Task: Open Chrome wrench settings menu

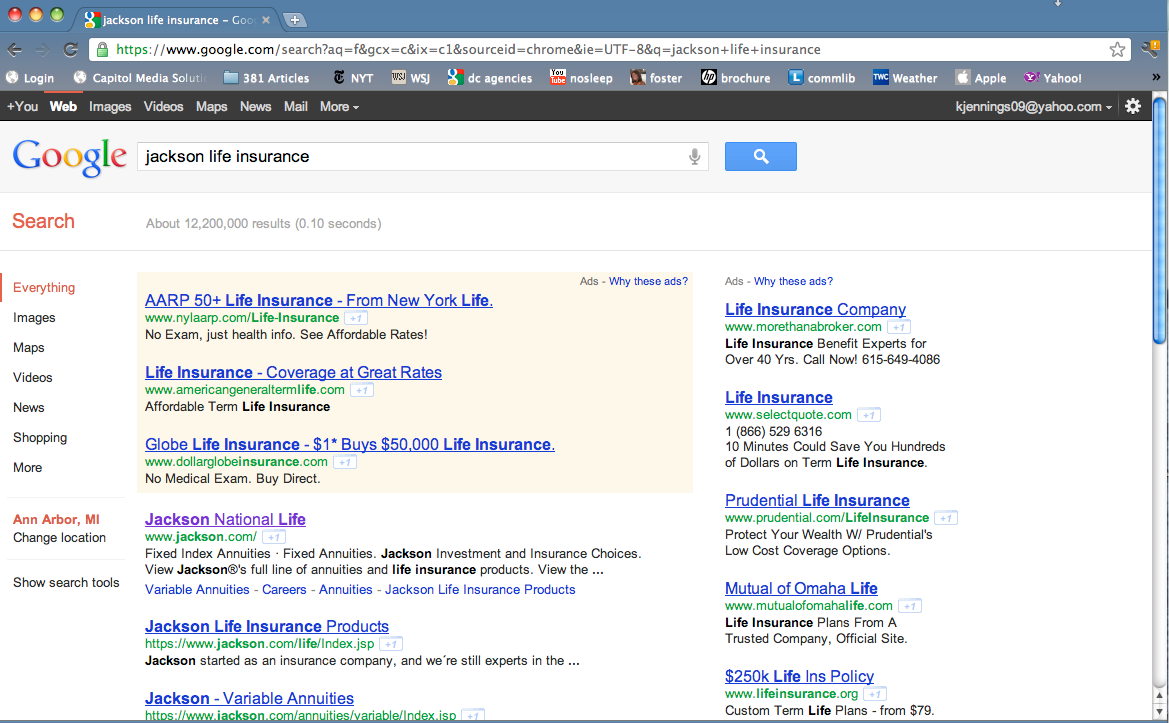Action: click(x=1150, y=50)
